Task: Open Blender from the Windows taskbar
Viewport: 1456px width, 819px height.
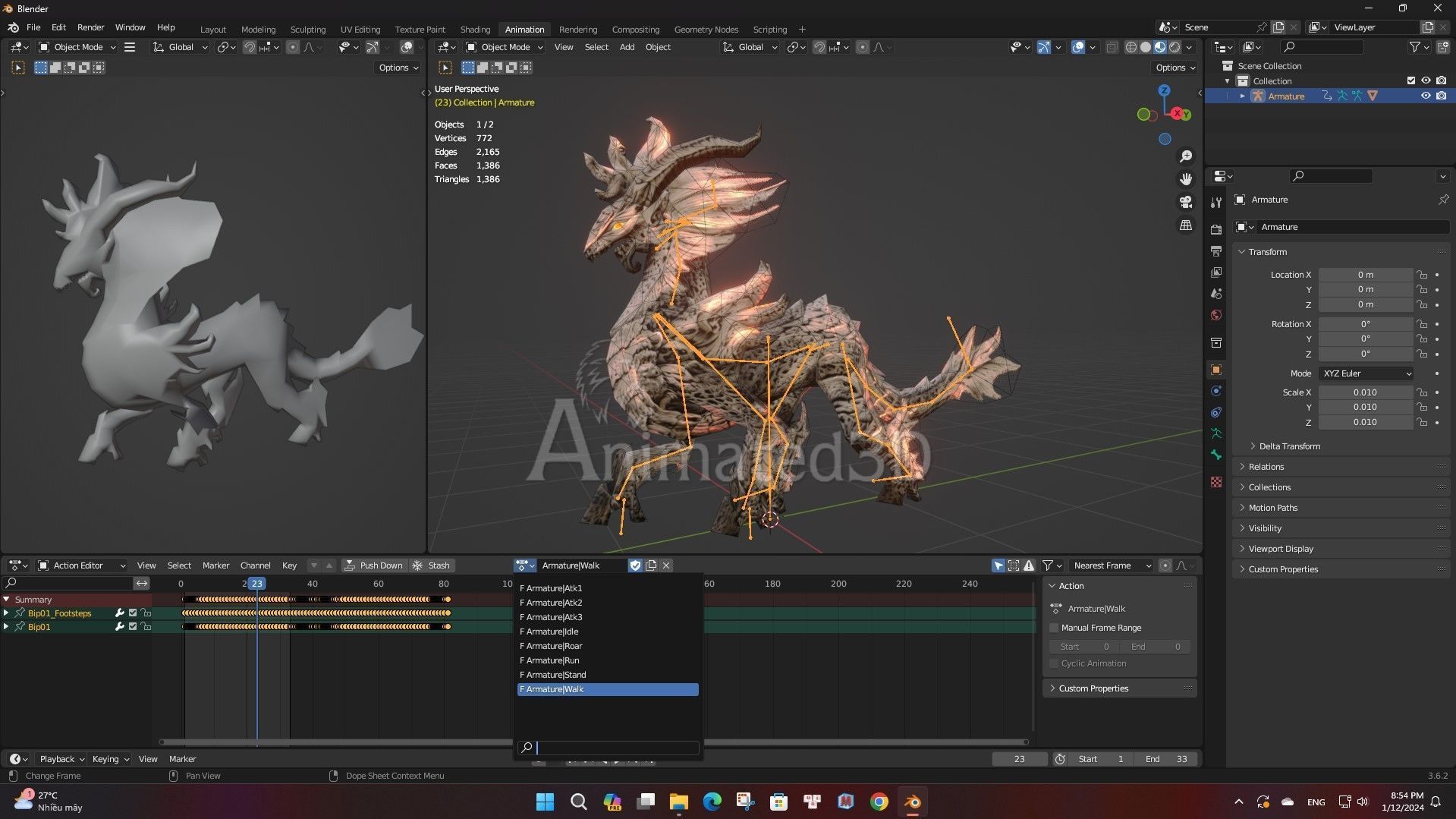Action: tap(912, 802)
